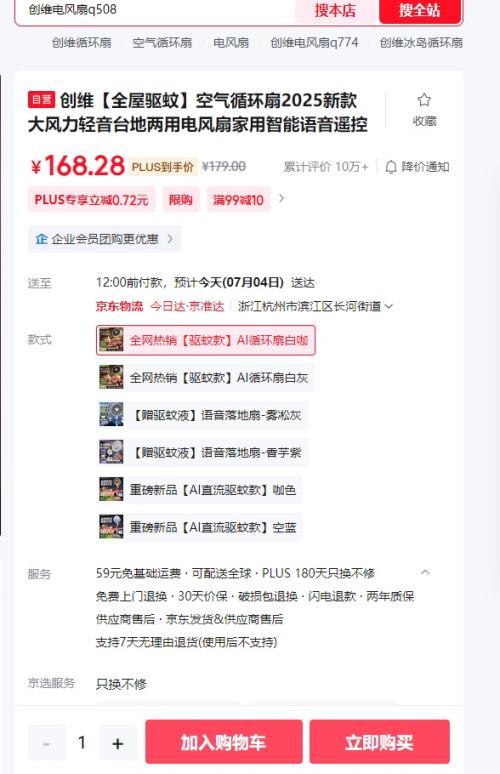Click the enterprise member group-buy icon

[x=41, y=239]
